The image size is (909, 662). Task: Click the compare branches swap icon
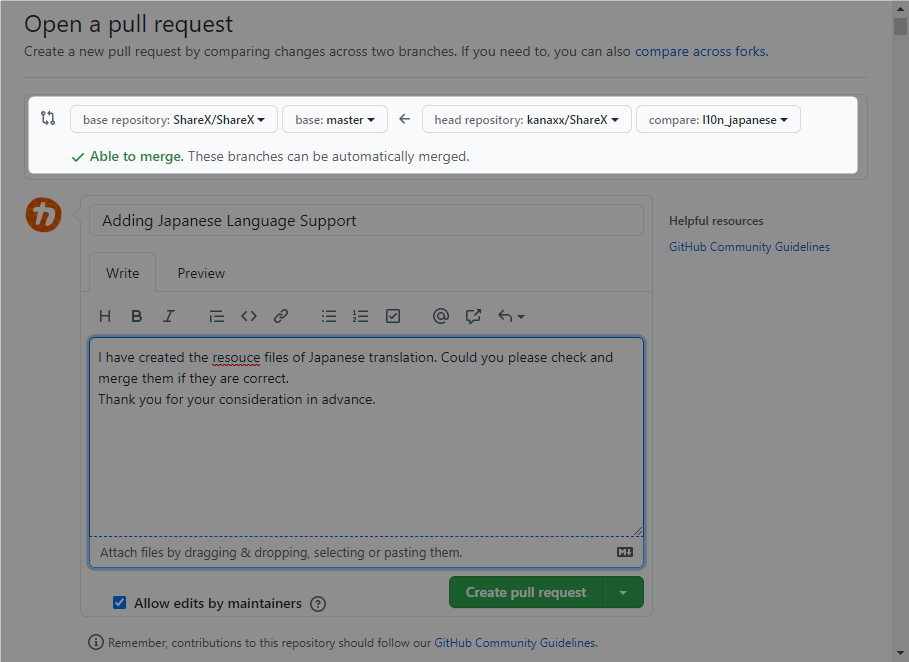48,119
